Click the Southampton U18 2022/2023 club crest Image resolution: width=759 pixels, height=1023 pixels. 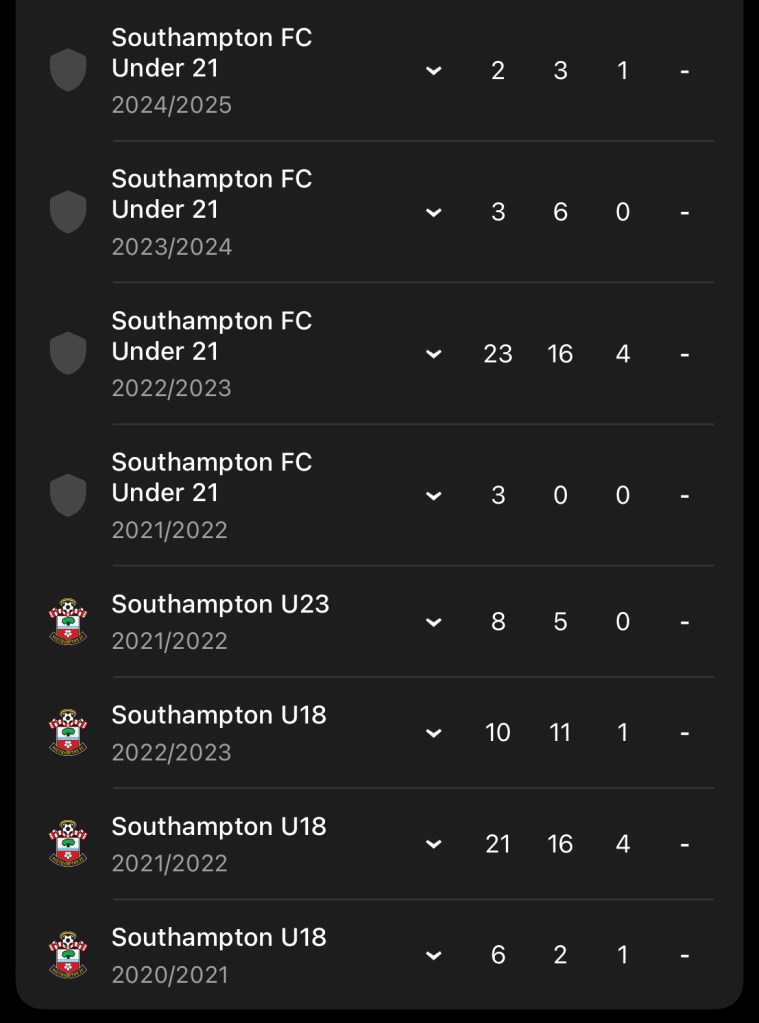pos(68,733)
